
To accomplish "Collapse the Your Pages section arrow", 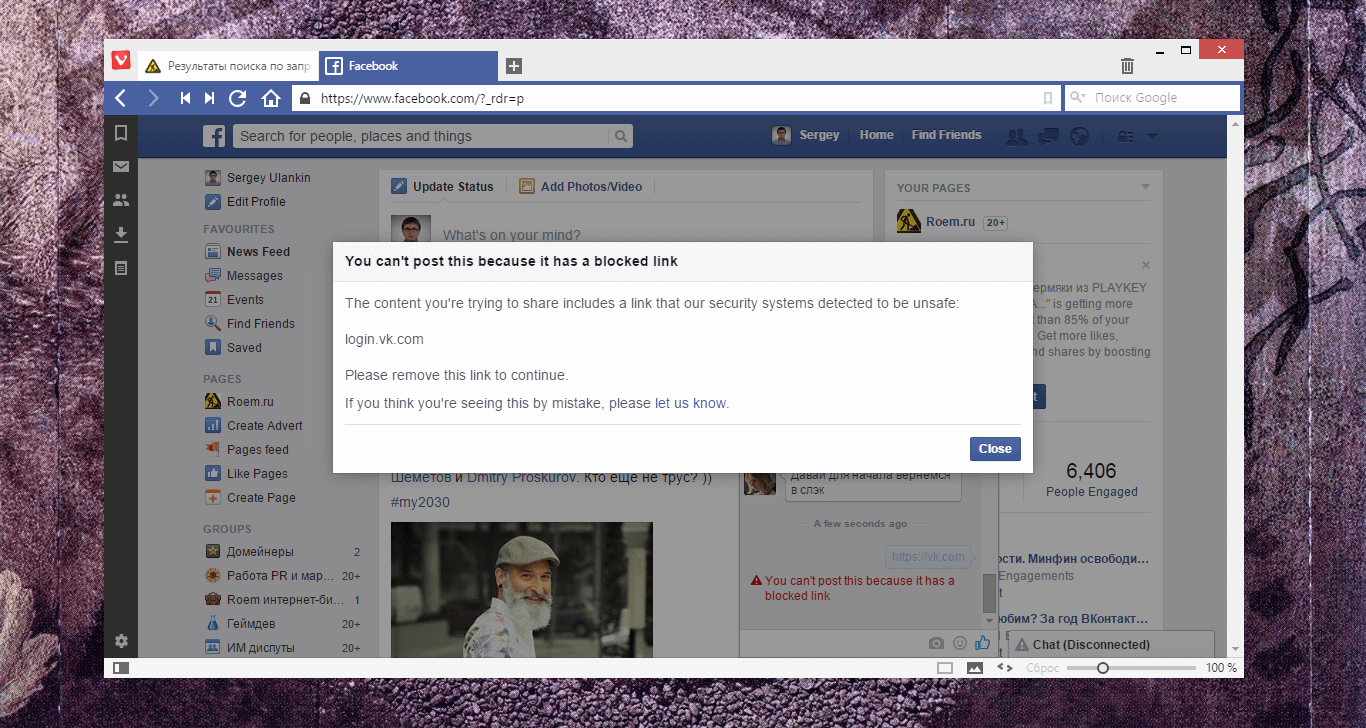I will click(x=1145, y=187).
